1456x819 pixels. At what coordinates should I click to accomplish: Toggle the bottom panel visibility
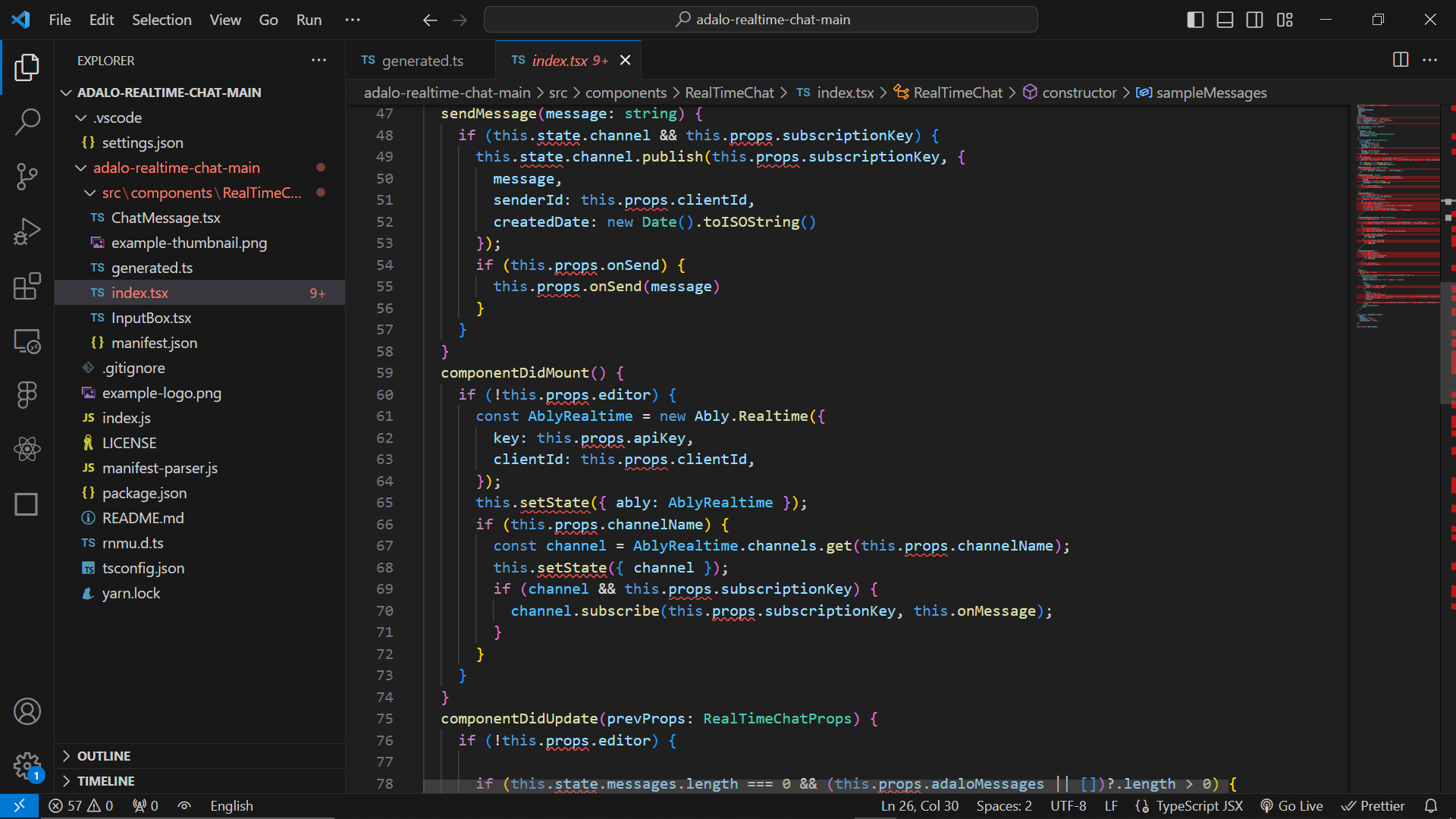point(1225,20)
